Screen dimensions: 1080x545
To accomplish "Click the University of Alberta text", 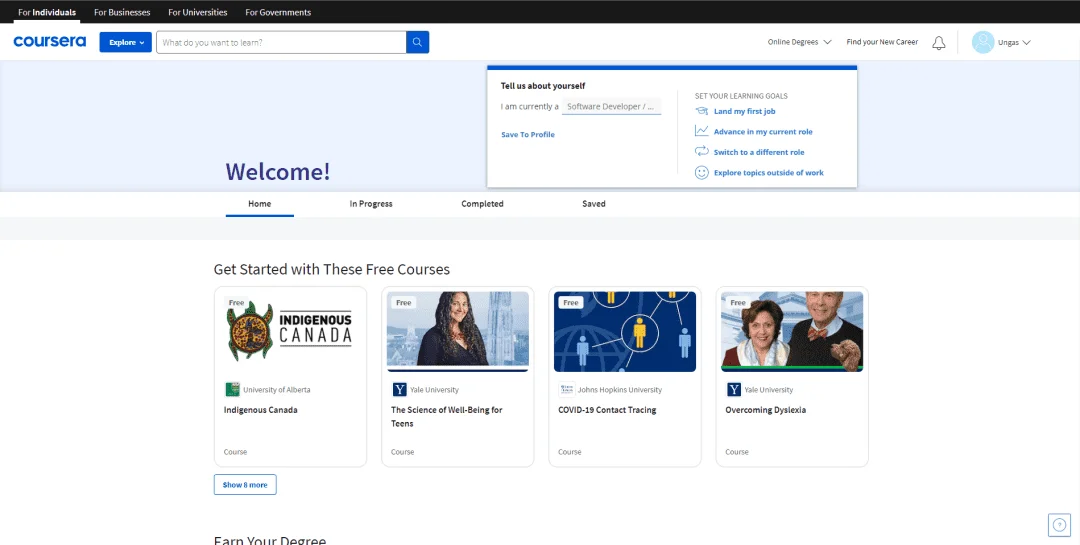I will (x=277, y=390).
